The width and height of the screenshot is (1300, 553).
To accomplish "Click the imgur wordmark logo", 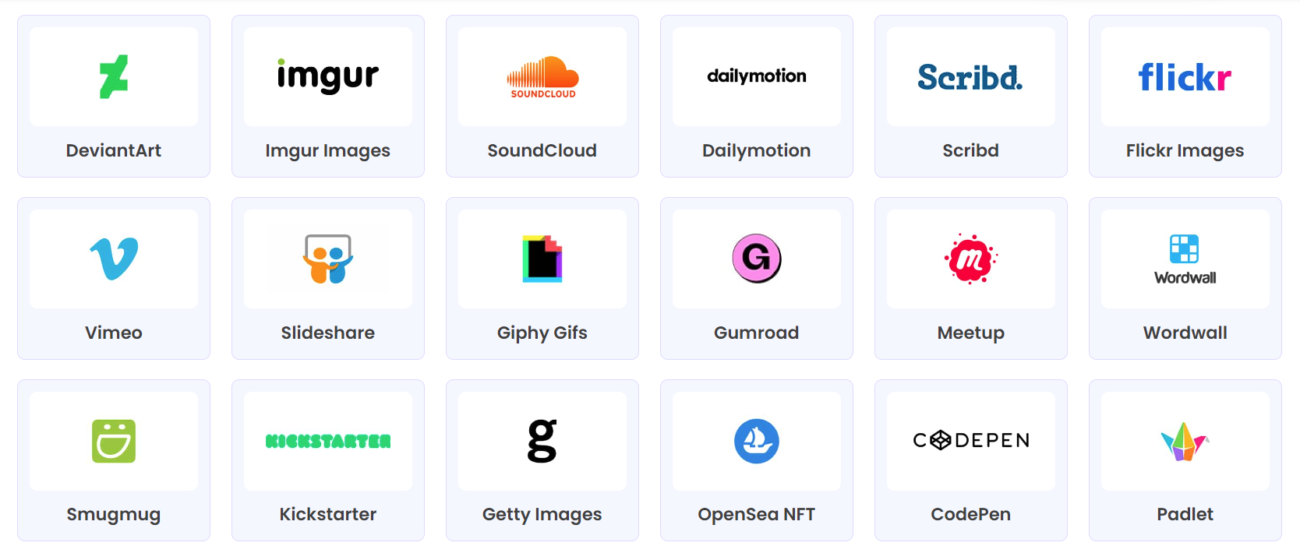I will pos(328,76).
